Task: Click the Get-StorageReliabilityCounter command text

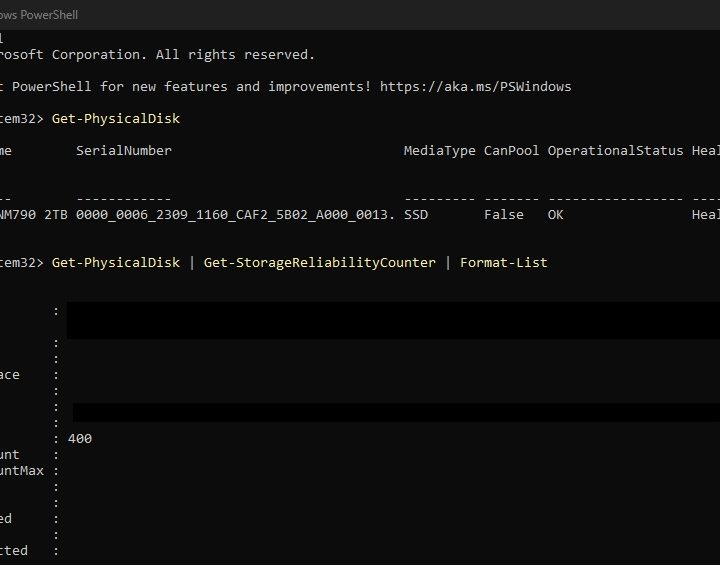Action: [320, 263]
